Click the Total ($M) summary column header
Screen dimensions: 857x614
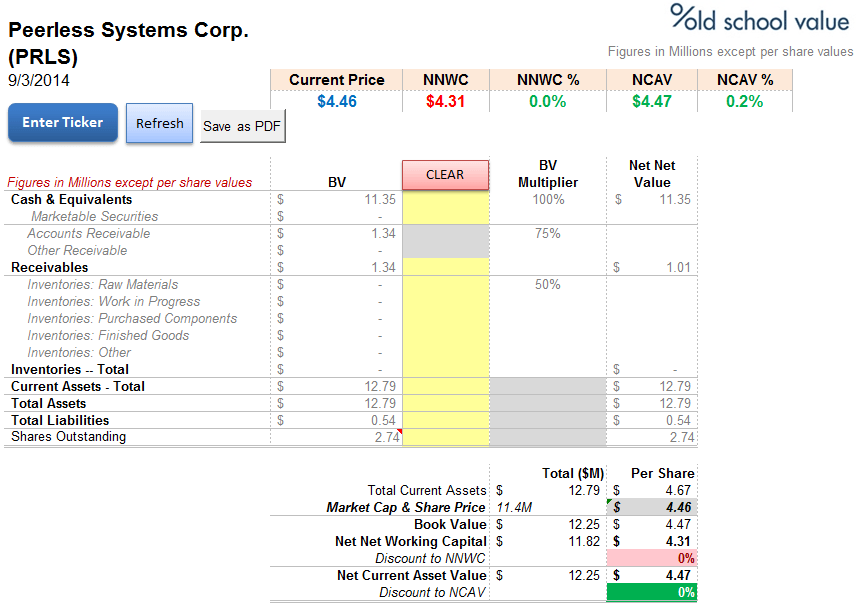[x=573, y=473]
